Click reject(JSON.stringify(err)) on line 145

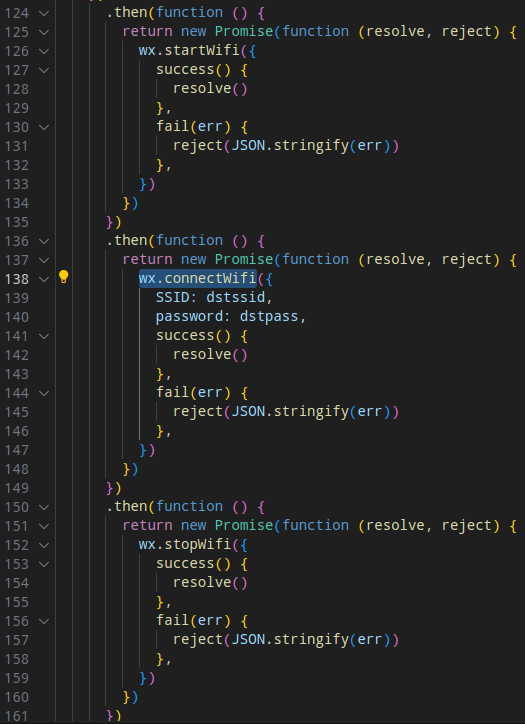(x=286, y=412)
